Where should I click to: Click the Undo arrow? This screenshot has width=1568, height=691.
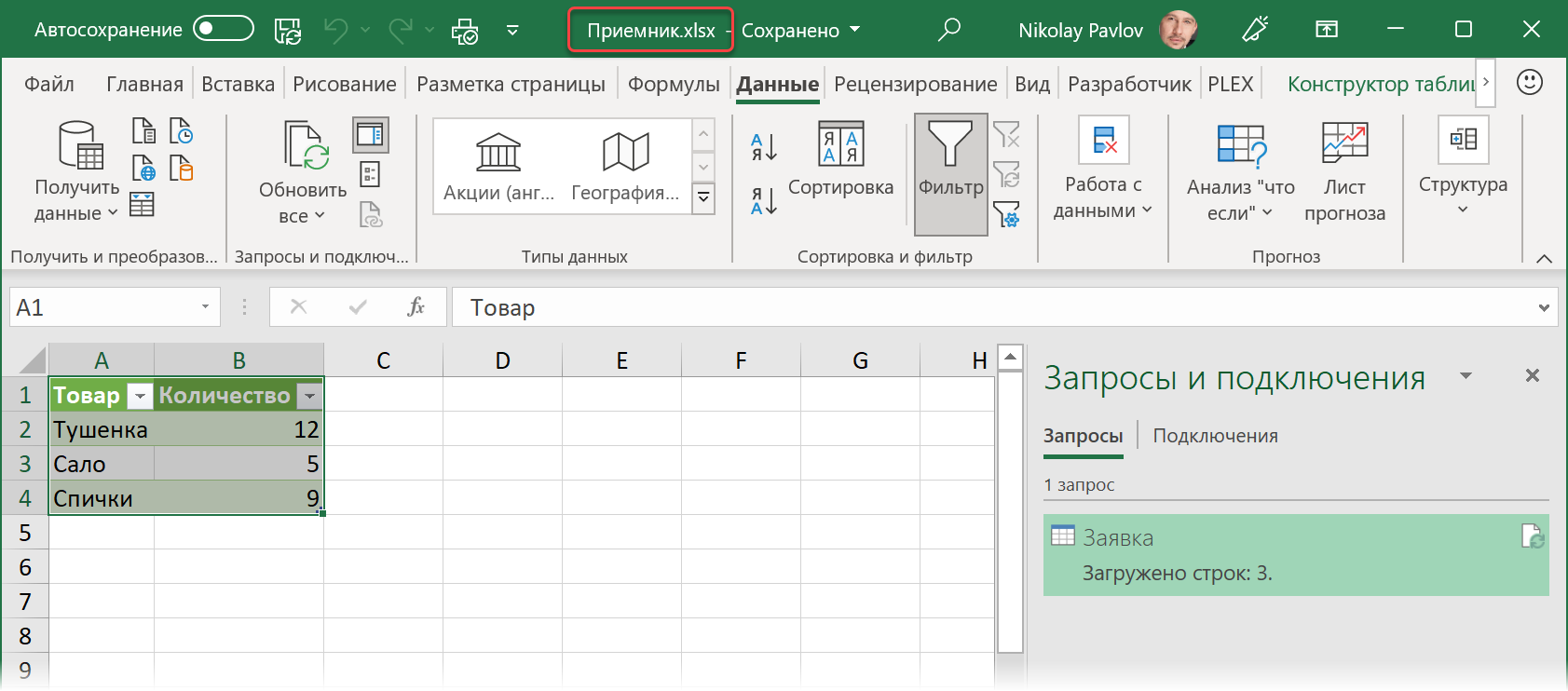coord(335,31)
